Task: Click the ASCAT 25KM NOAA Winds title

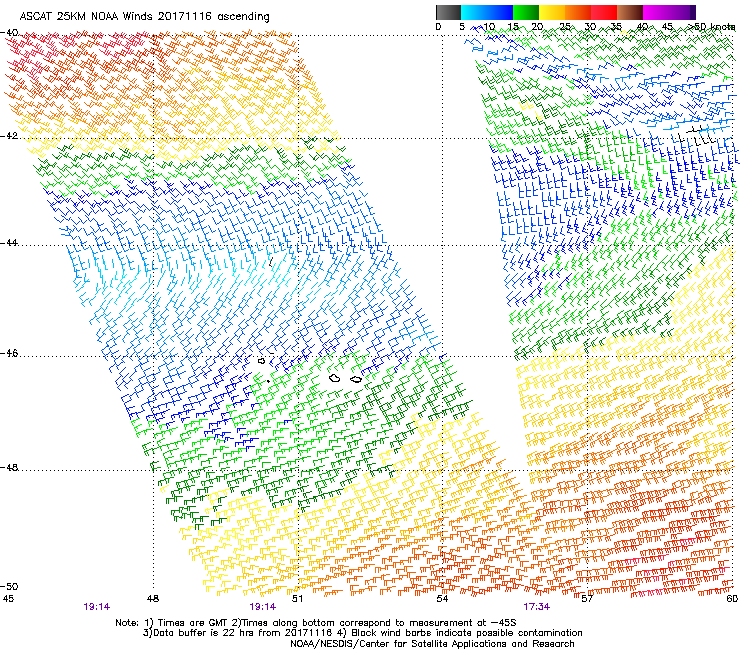Action: (x=144, y=17)
